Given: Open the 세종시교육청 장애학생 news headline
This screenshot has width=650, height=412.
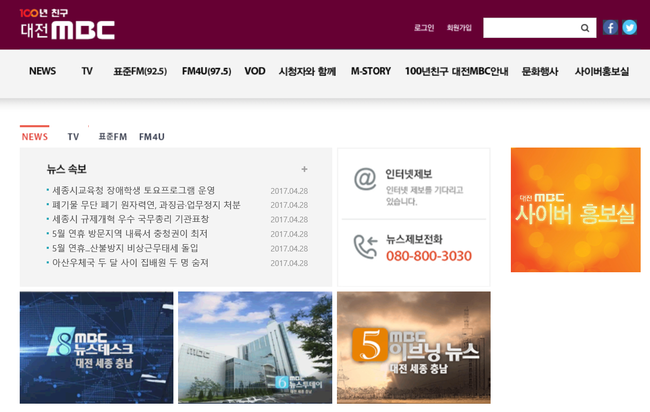Looking at the screenshot, I should tap(133, 190).
